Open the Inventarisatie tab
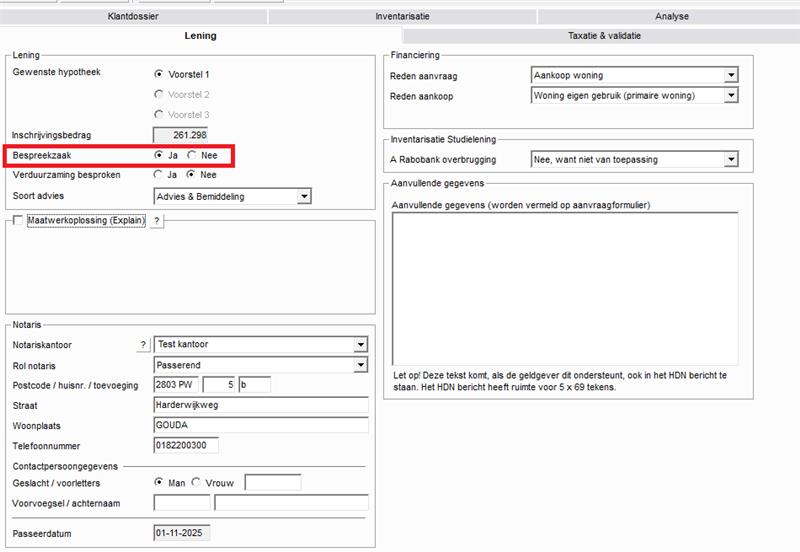The width and height of the screenshot is (800, 552). tap(402, 16)
